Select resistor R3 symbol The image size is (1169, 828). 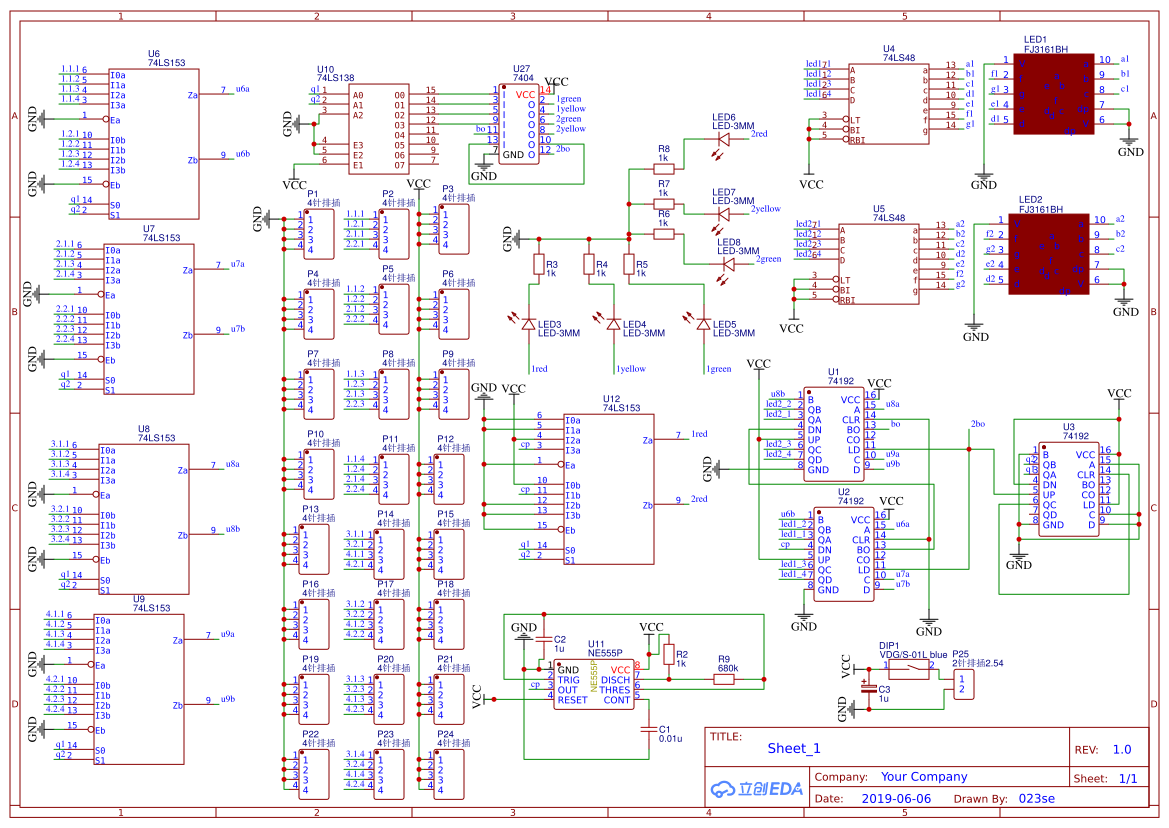coord(539,265)
